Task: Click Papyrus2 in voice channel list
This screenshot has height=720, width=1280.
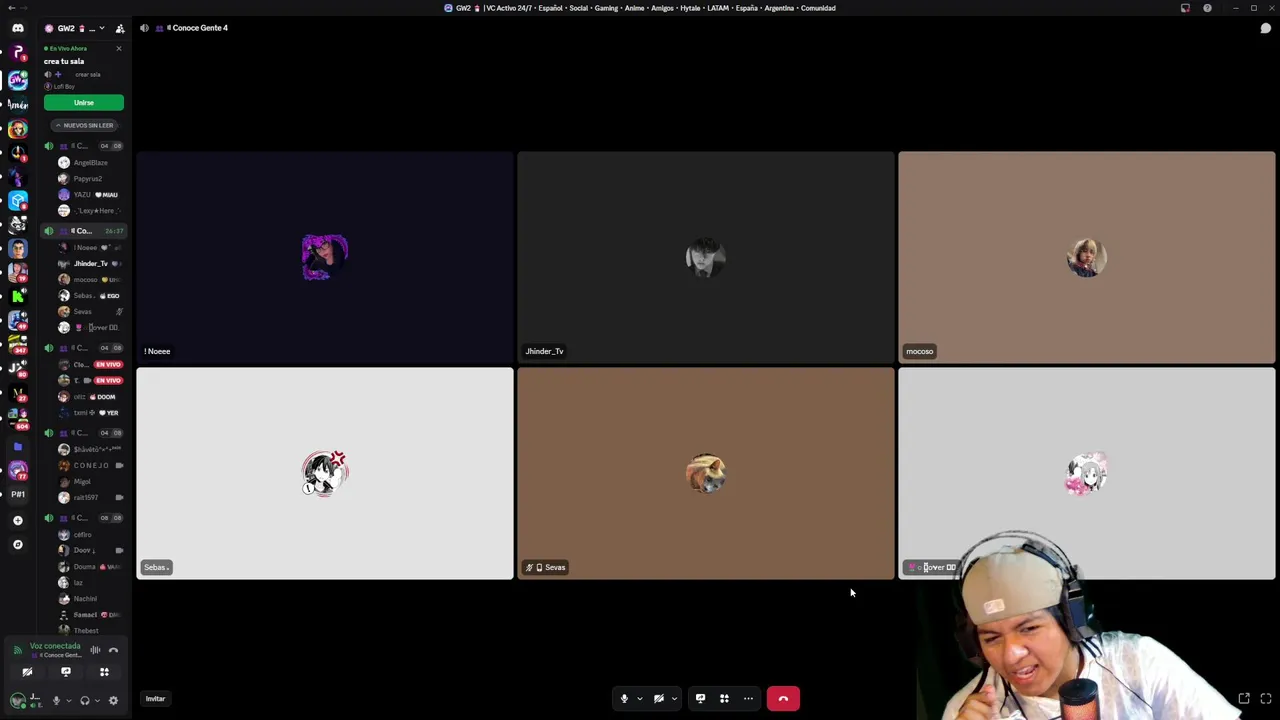Action: point(88,178)
